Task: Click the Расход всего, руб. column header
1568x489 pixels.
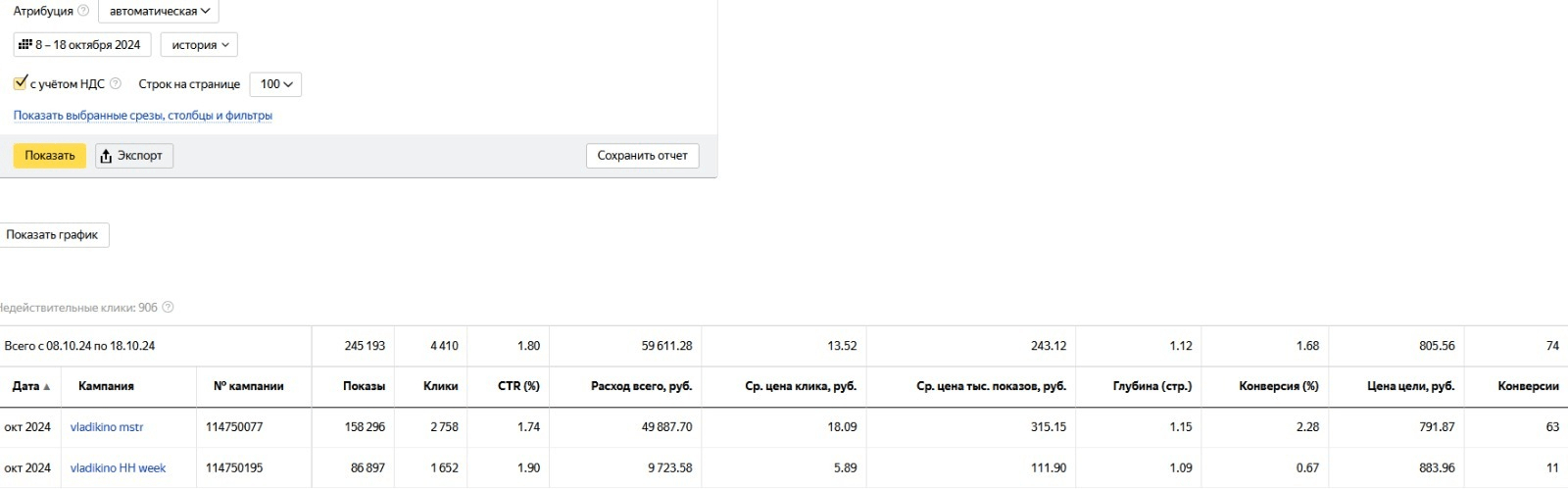Action: pos(641,386)
